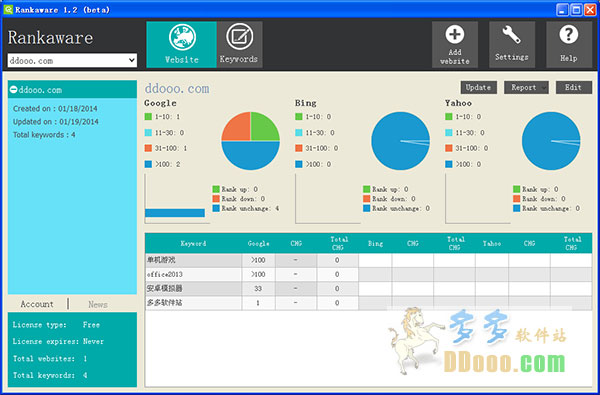Click the Google column header
This screenshot has width=600, height=395.
tap(258, 243)
